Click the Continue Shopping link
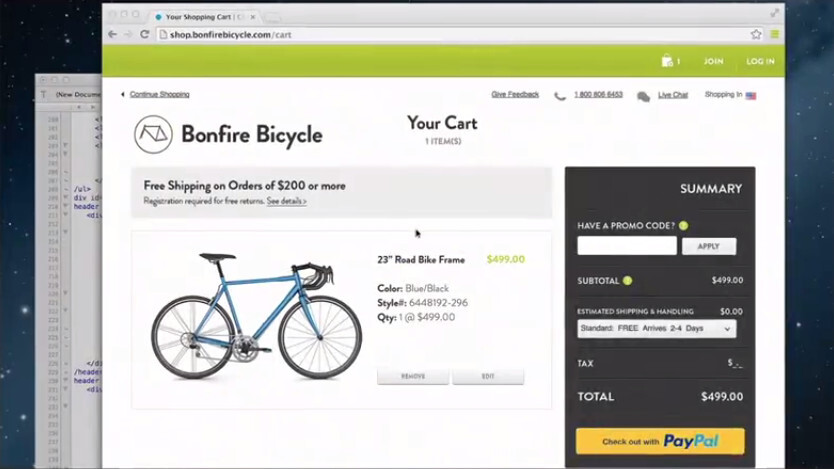834x469 pixels. (159, 95)
